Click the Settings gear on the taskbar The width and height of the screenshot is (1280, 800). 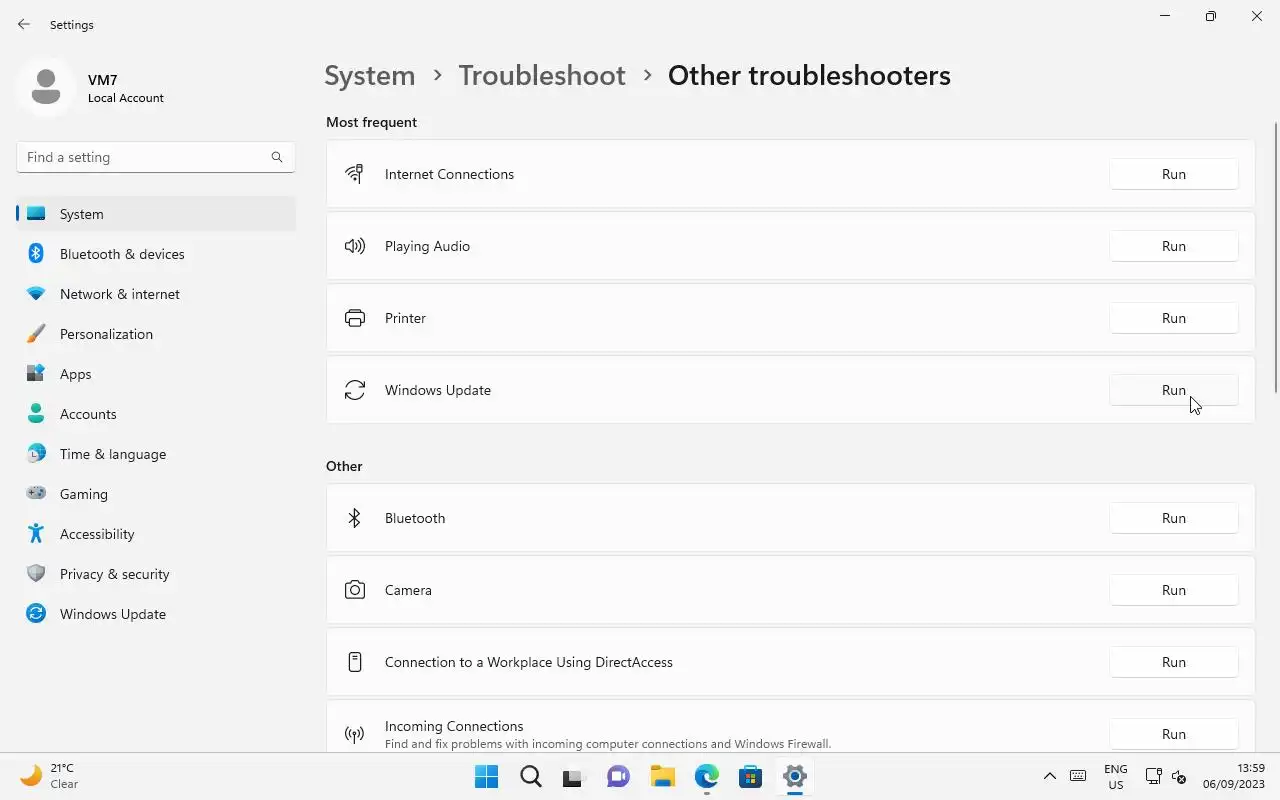coord(794,776)
